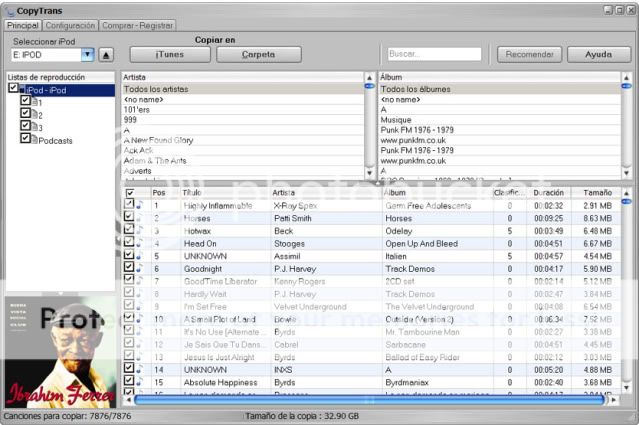The height and width of the screenshot is (425, 639).
Task: Click the Recomendar button
Action: pos(529,54)
